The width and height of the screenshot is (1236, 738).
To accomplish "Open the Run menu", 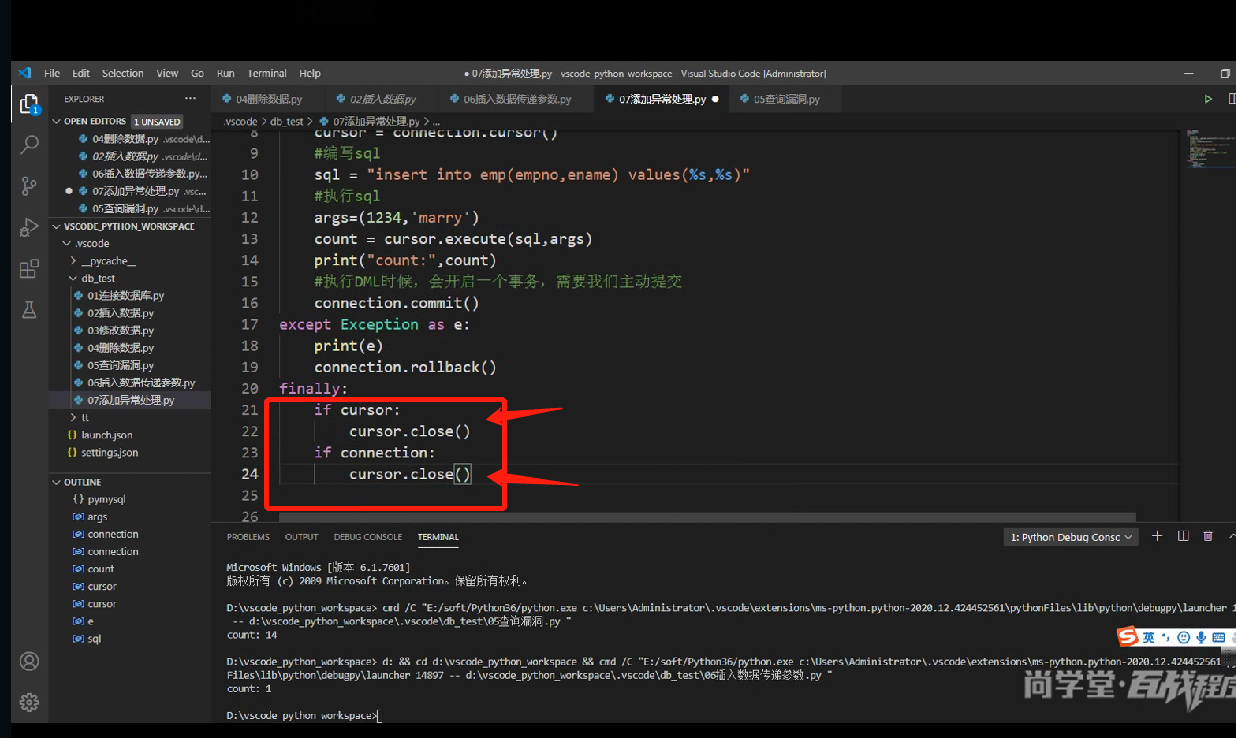I will coord(225,73).
